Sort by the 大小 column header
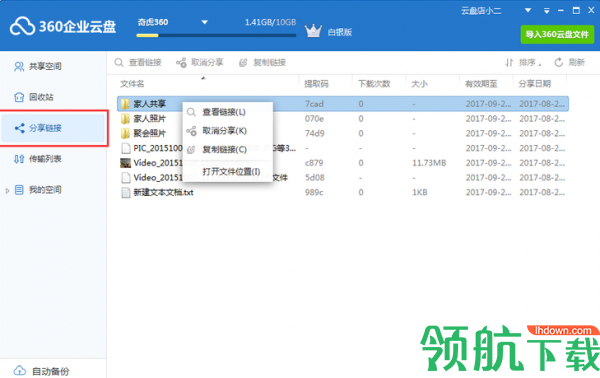Image resolution: width=600 pixels, height=378 pixels. pyautogui.click(x=419, y=84)
